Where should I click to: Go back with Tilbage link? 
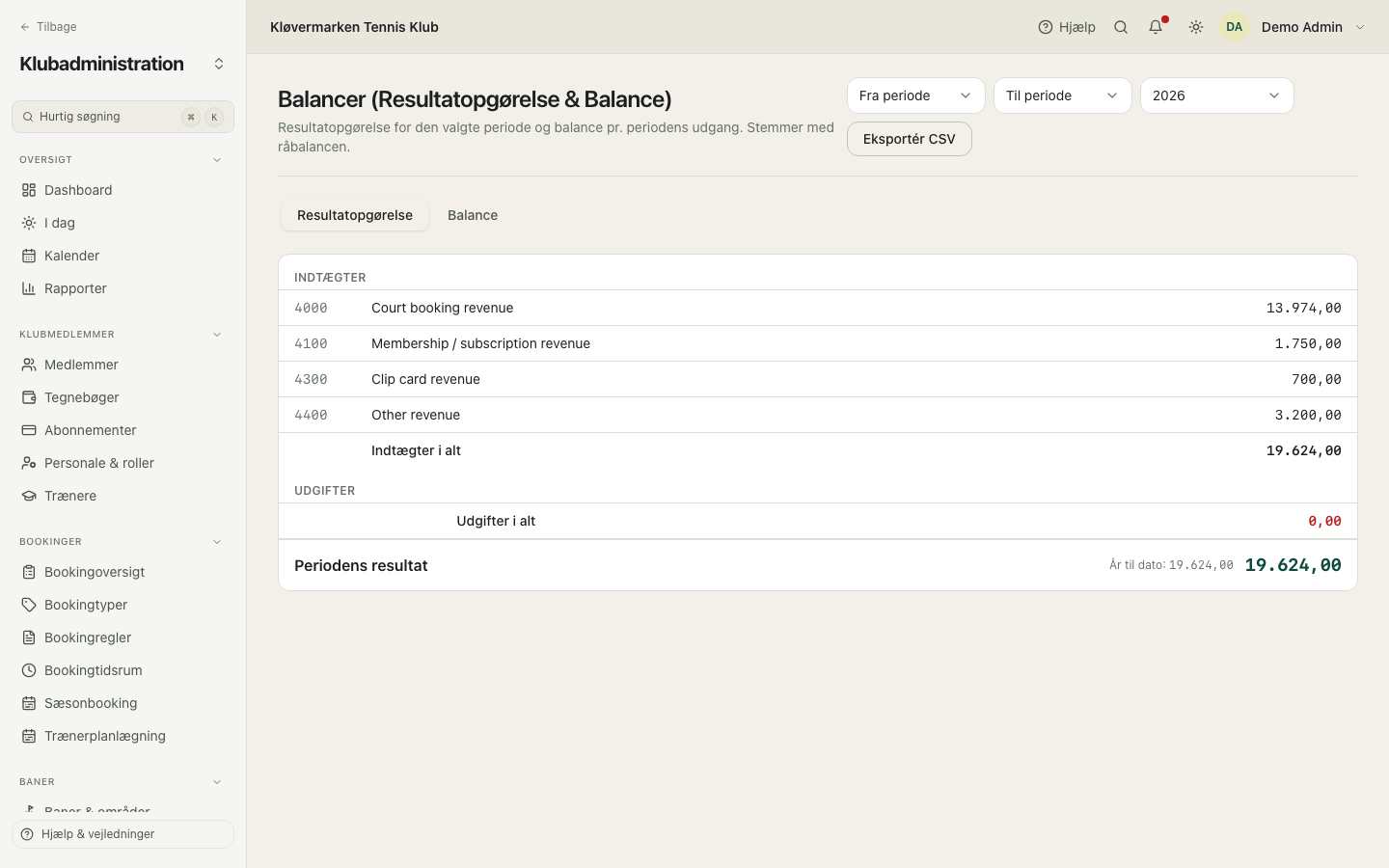coord(48,27)
